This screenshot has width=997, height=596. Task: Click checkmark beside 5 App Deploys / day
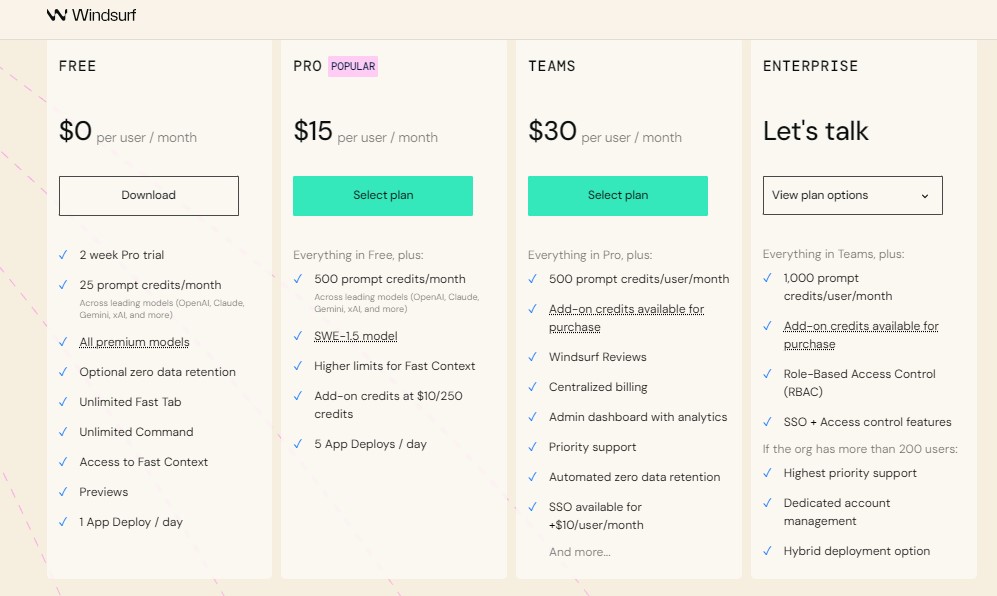[298, 444]
